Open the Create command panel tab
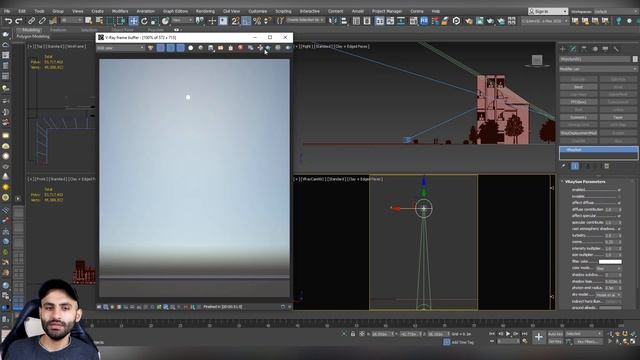Image resolution: width=640 pixels, height=360 pixels. pyautogui.click(x=563, y=49)
